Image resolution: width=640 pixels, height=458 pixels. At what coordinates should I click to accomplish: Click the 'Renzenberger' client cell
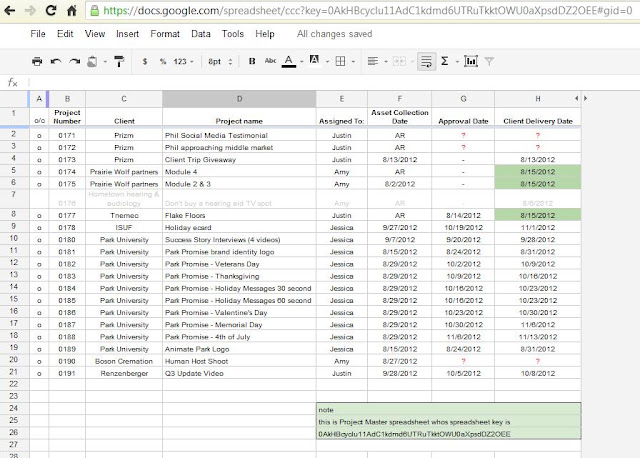point(124,374)
